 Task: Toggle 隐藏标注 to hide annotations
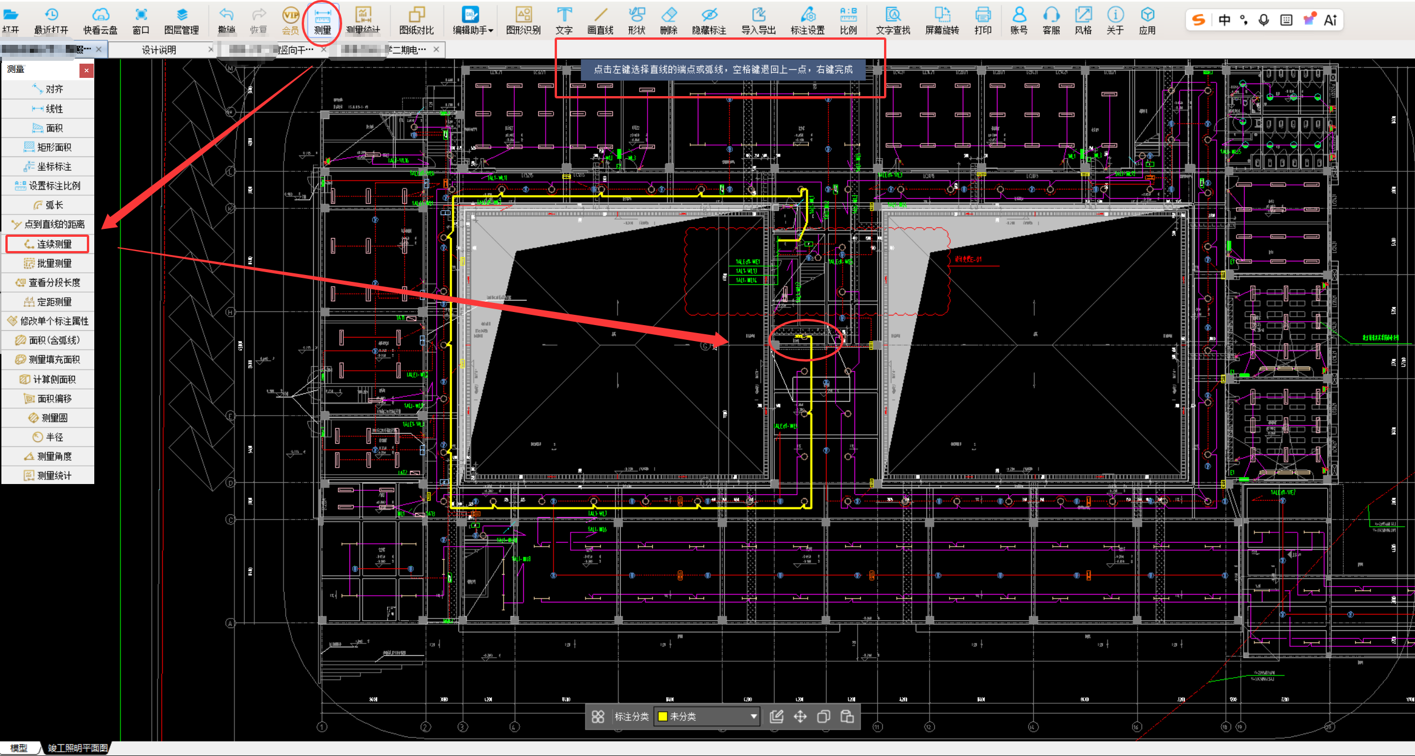click(709, 20)
